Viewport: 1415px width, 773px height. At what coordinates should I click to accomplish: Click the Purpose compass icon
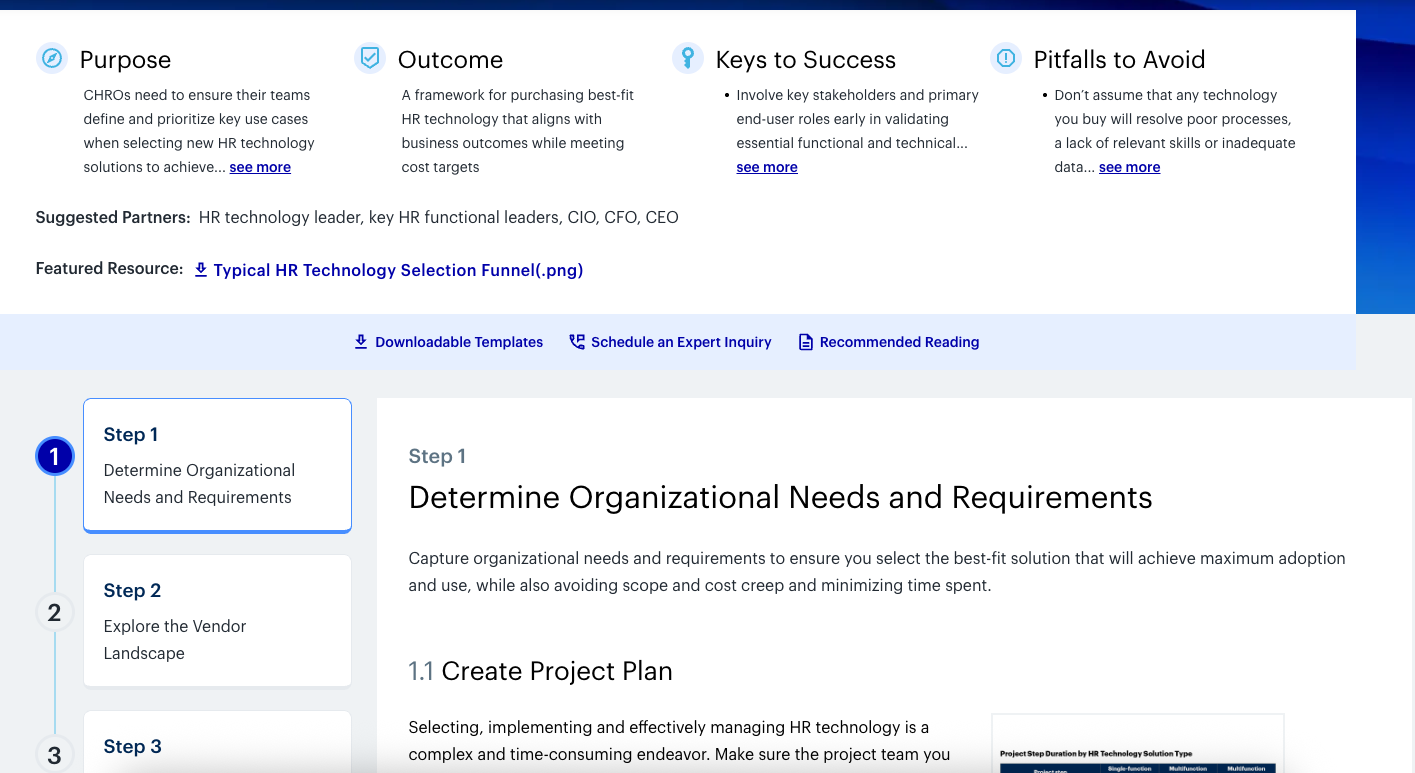pos(52,59)
